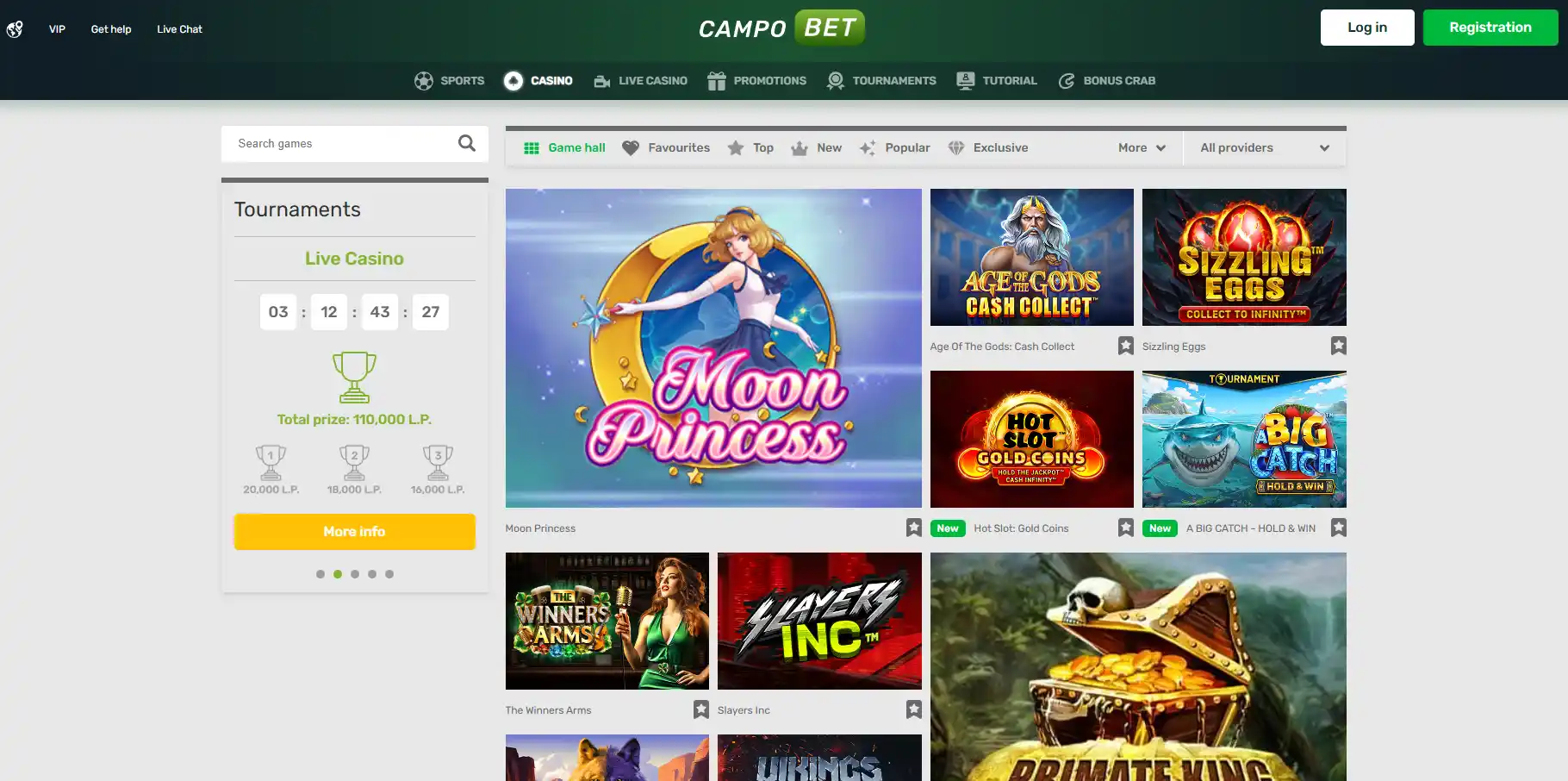The width and height of the screenshot is (1568, 781).
Task: Open the All providers dropdown
Action: pos(1265,148)
